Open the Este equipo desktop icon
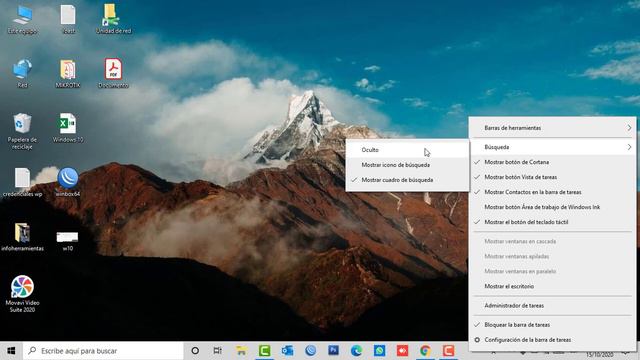The height and width of the screenshot is (360, 640). click(22, 19)
